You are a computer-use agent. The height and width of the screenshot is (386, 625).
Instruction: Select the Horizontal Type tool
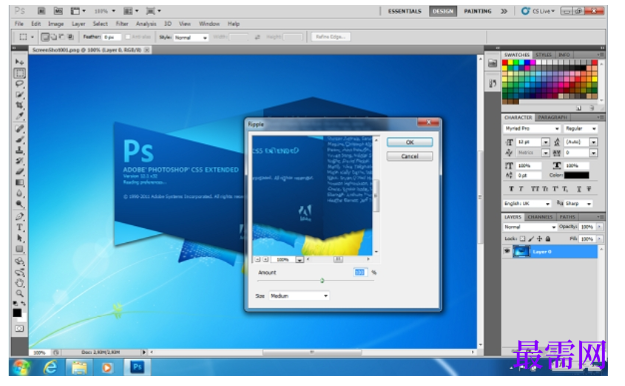tap(19, 227)
